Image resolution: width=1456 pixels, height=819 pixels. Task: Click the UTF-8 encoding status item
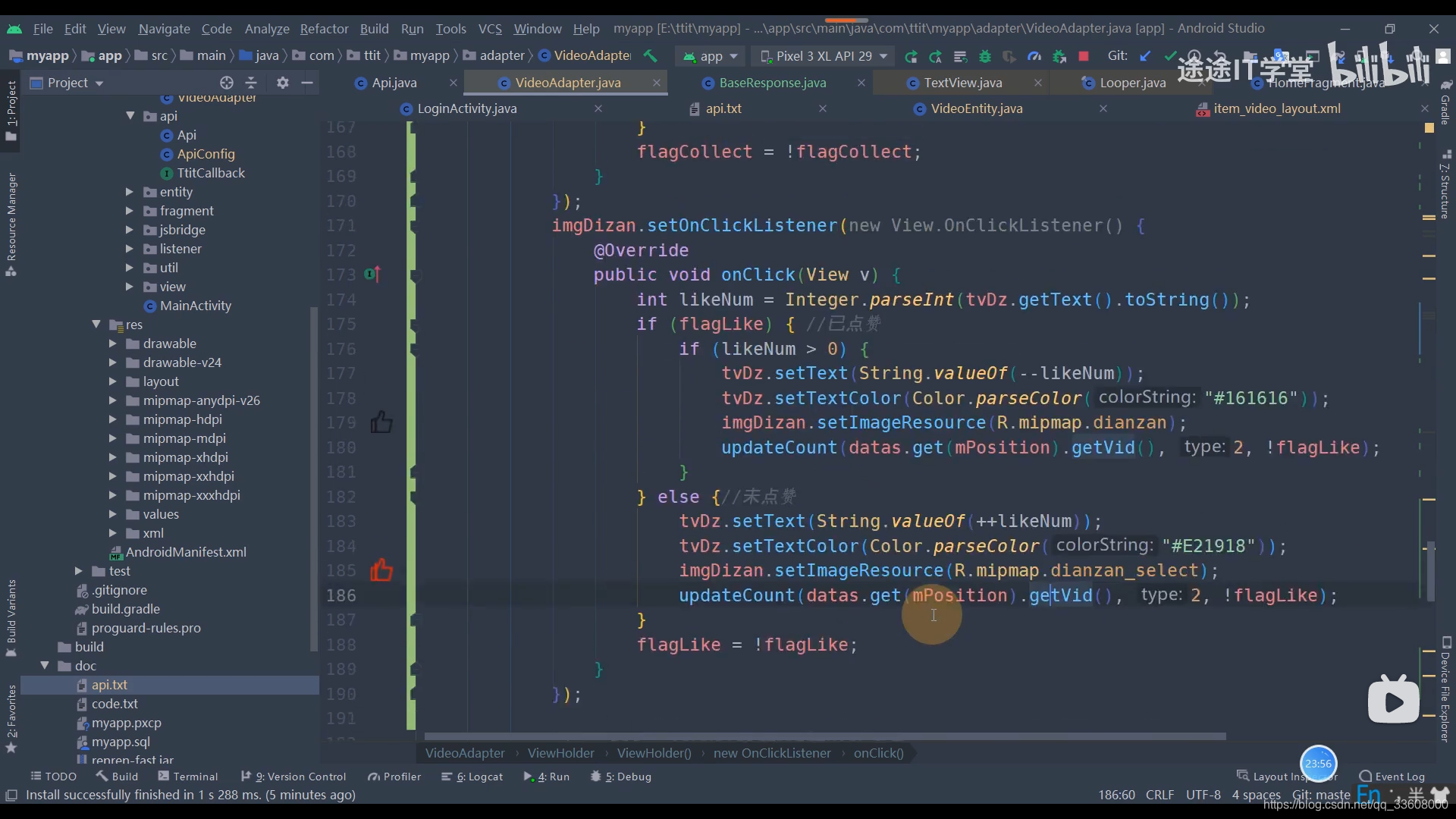(x=1203, y=795)
